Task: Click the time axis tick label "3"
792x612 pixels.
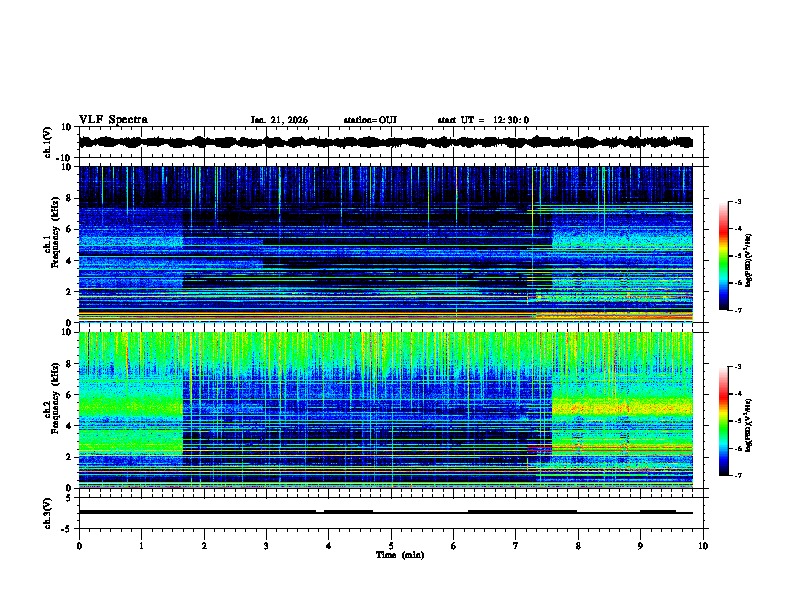Action: pos(266,546)
